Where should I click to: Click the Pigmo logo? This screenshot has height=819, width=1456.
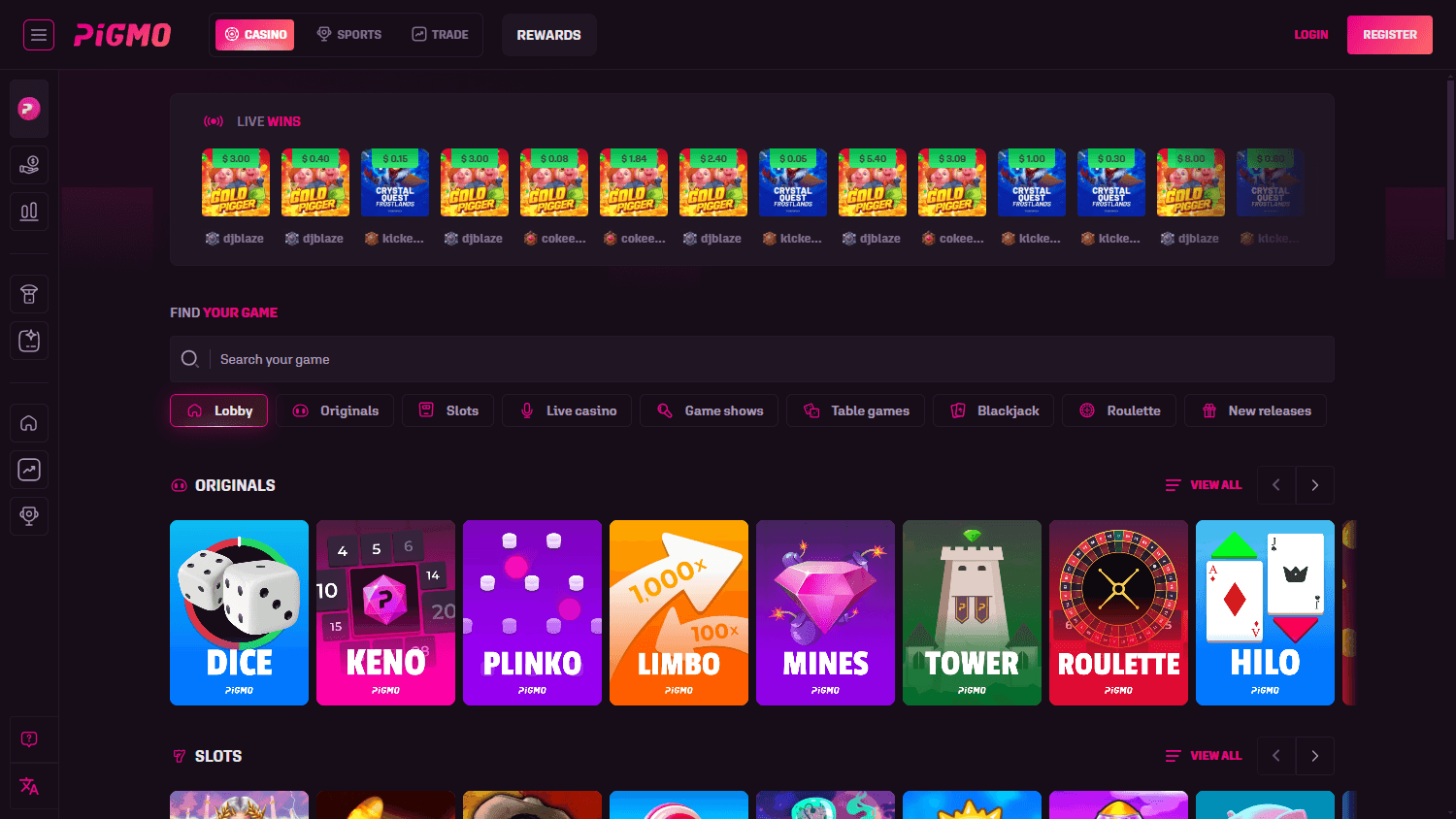click(122, 35)
